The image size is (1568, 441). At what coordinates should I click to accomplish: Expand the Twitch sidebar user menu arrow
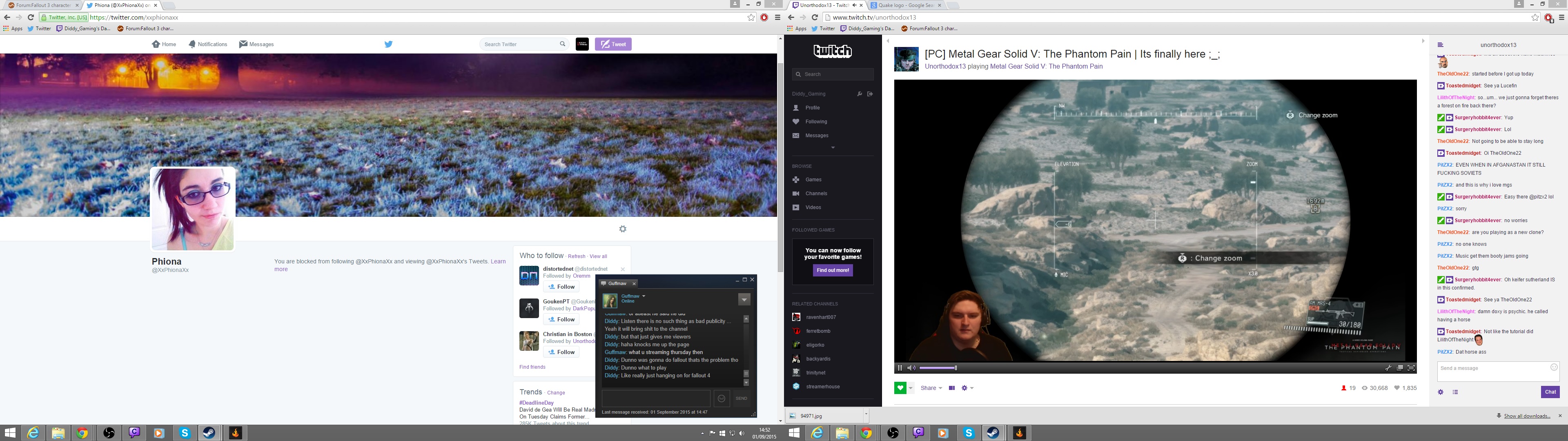click(833, 148)
